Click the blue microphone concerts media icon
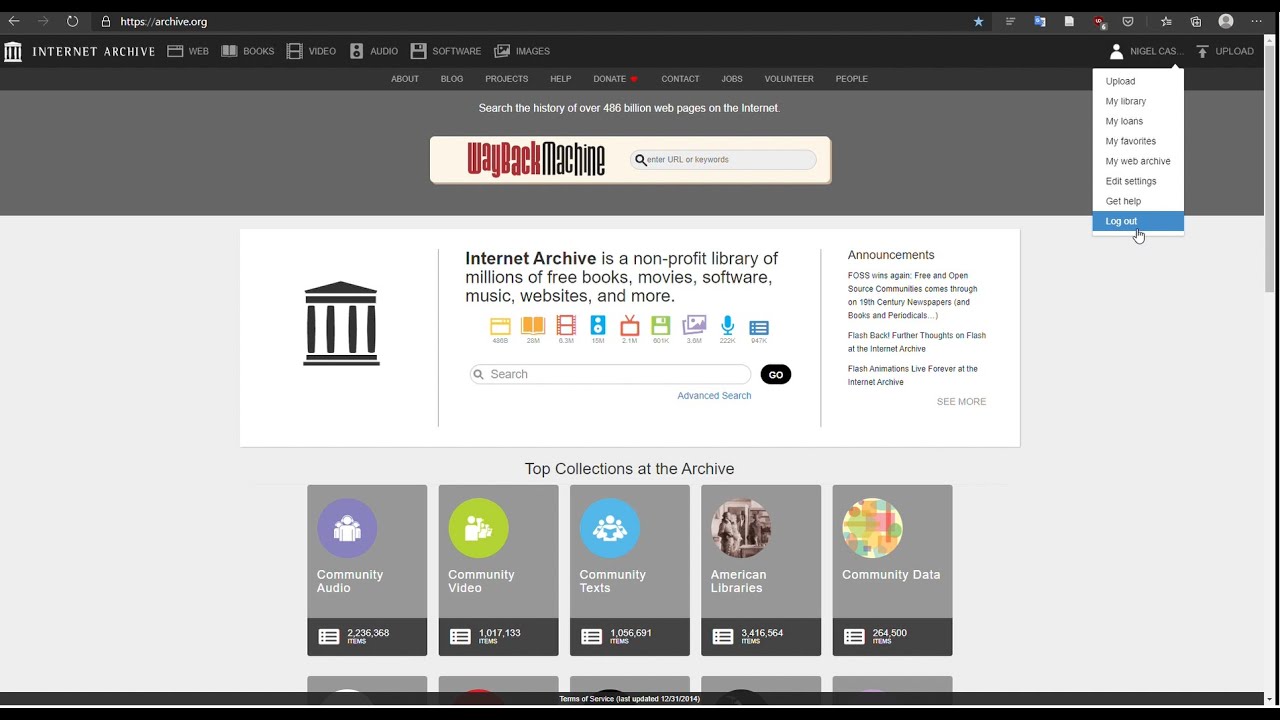The width and height of the screenshot is (1280, 720). pos(727,326)
